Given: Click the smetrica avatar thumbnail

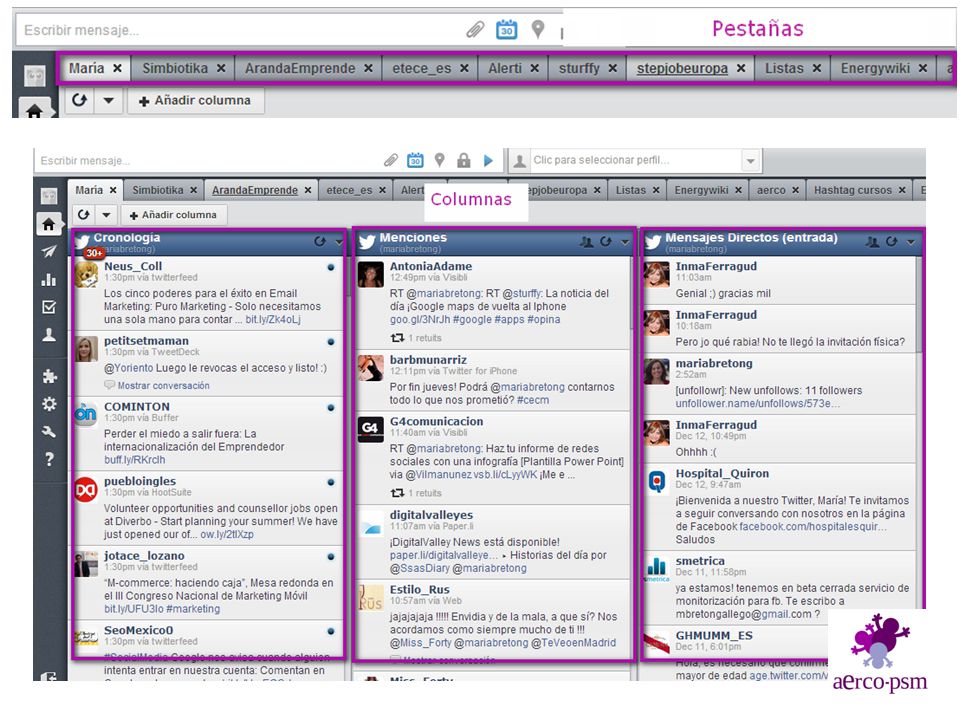Looking at the screenshot, I should click(x=657, y=569).
